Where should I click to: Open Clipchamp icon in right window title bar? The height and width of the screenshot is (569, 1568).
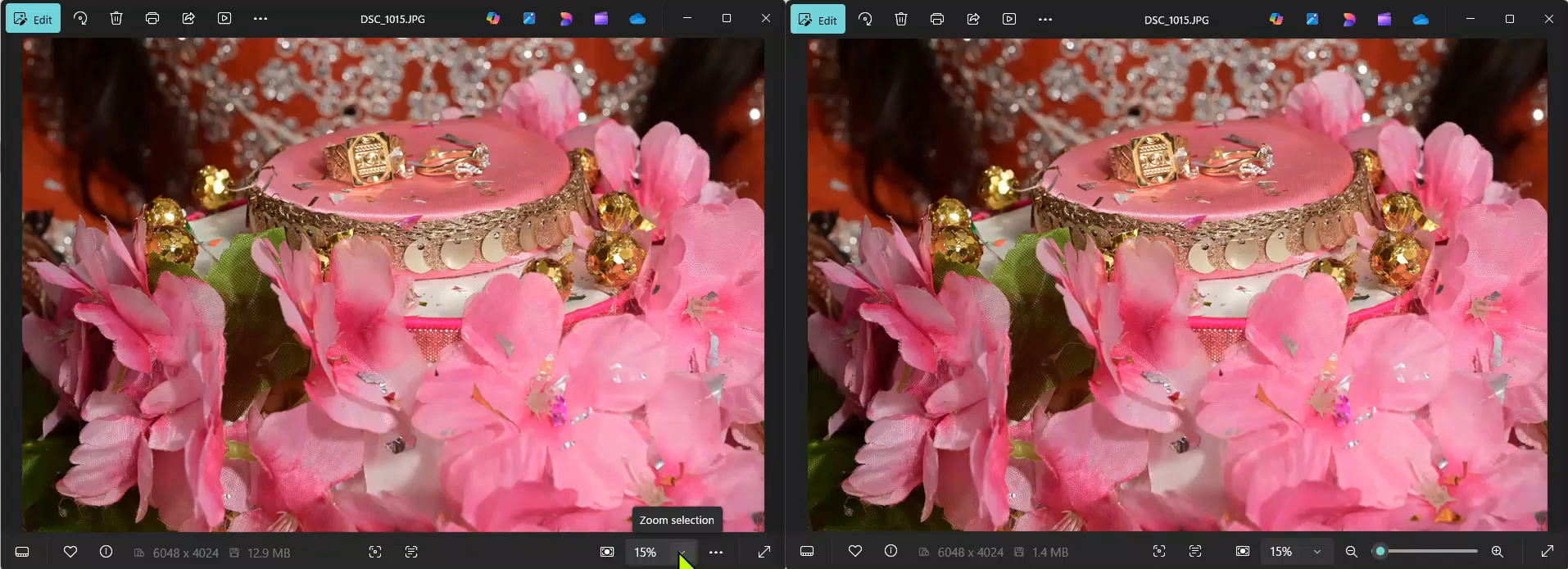pos(1384,19)
